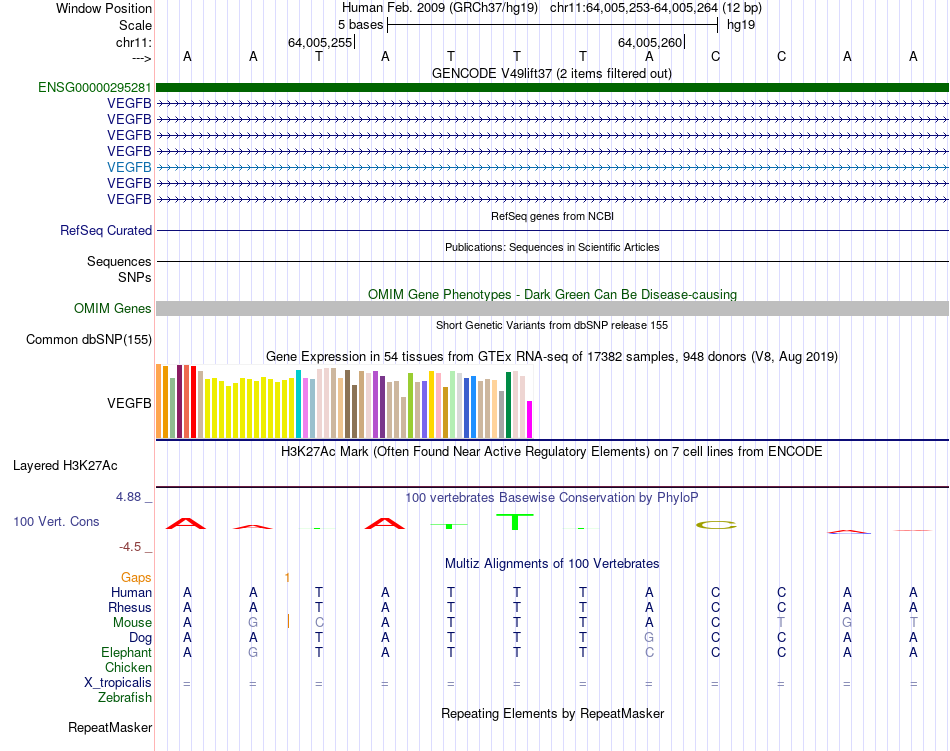Click the Mouse species row label
This screenshot has width=950, height=751.
[132, 622]
